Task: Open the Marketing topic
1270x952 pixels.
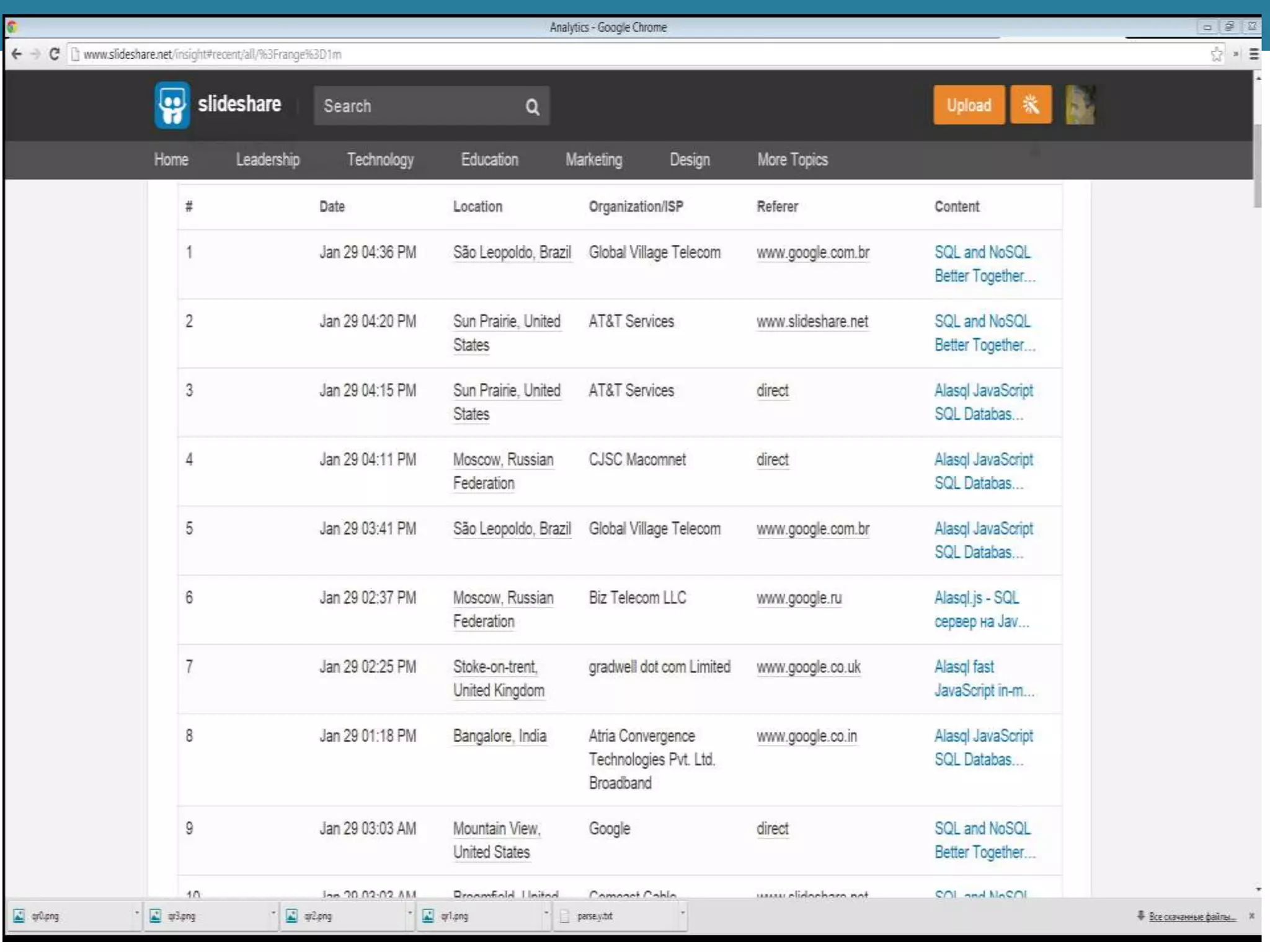Action: [x=594, y=160]
